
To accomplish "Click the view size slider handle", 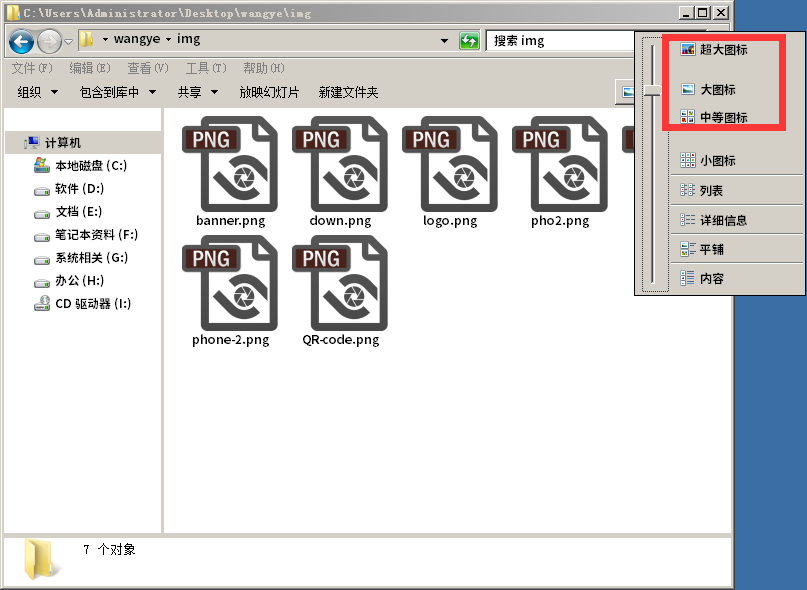I will (x=652, y=90).
